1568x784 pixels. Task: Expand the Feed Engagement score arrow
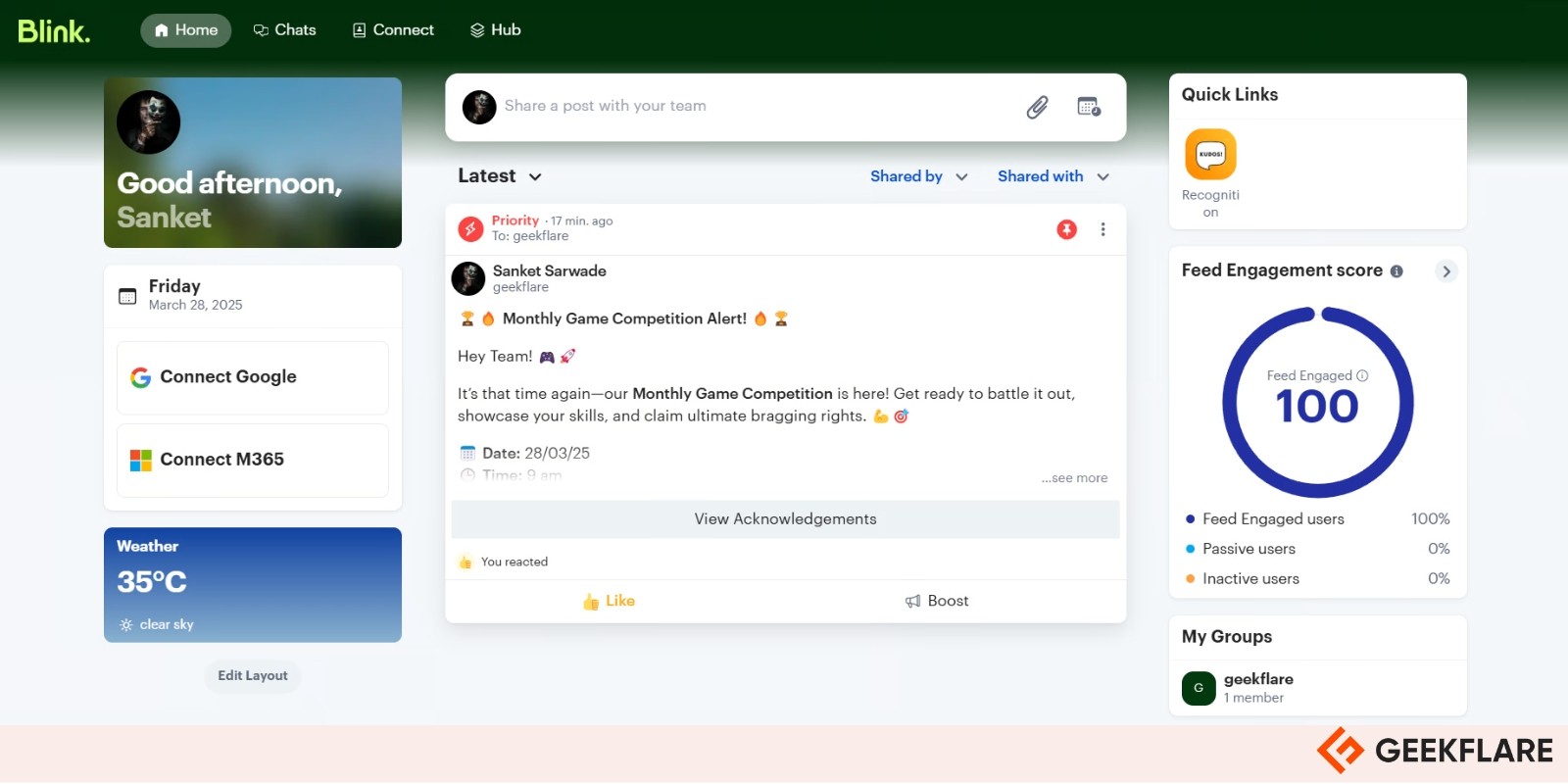point(1446,271)
